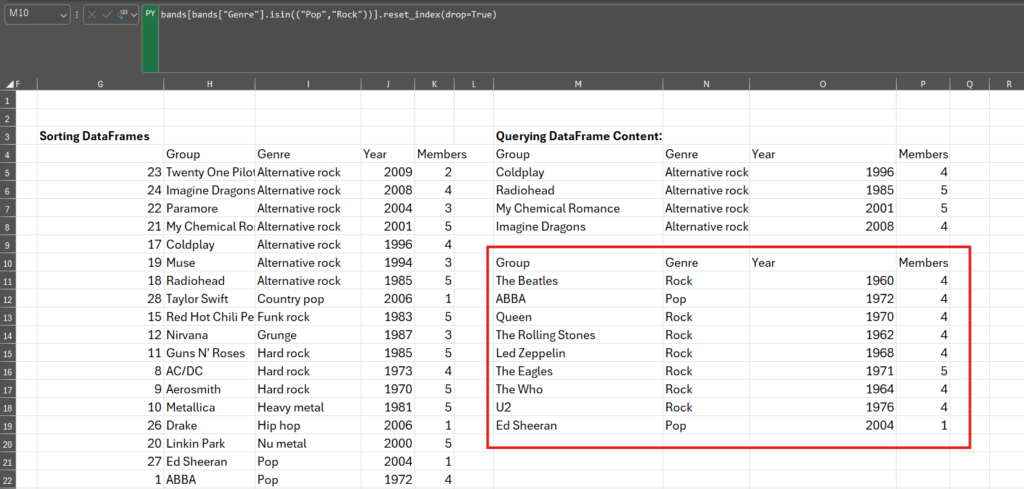Select column G header
This screenshot has width=1024, height=489.
point(100,84)
